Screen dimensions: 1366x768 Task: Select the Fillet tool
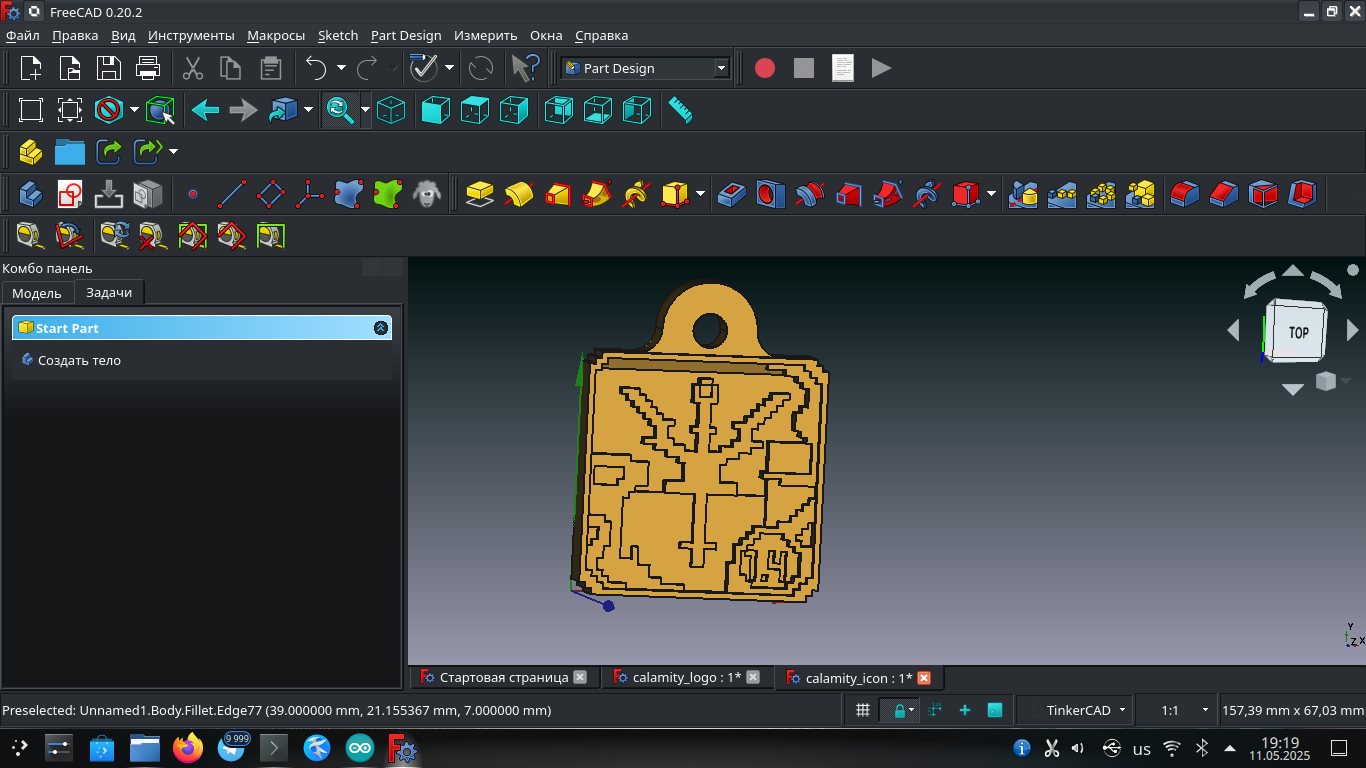[x=1185, y=193]
